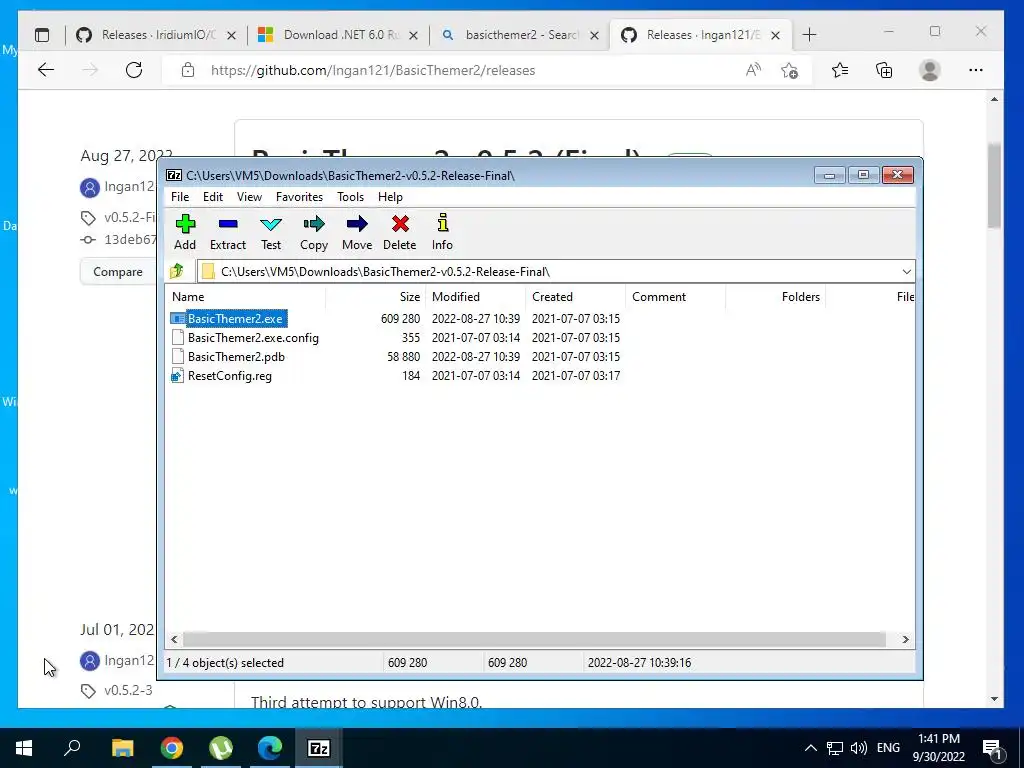The width and height of the screenshot is (1024, 768).
Task: Go up one folder level in 7-Zip
Action: [176, 271]
